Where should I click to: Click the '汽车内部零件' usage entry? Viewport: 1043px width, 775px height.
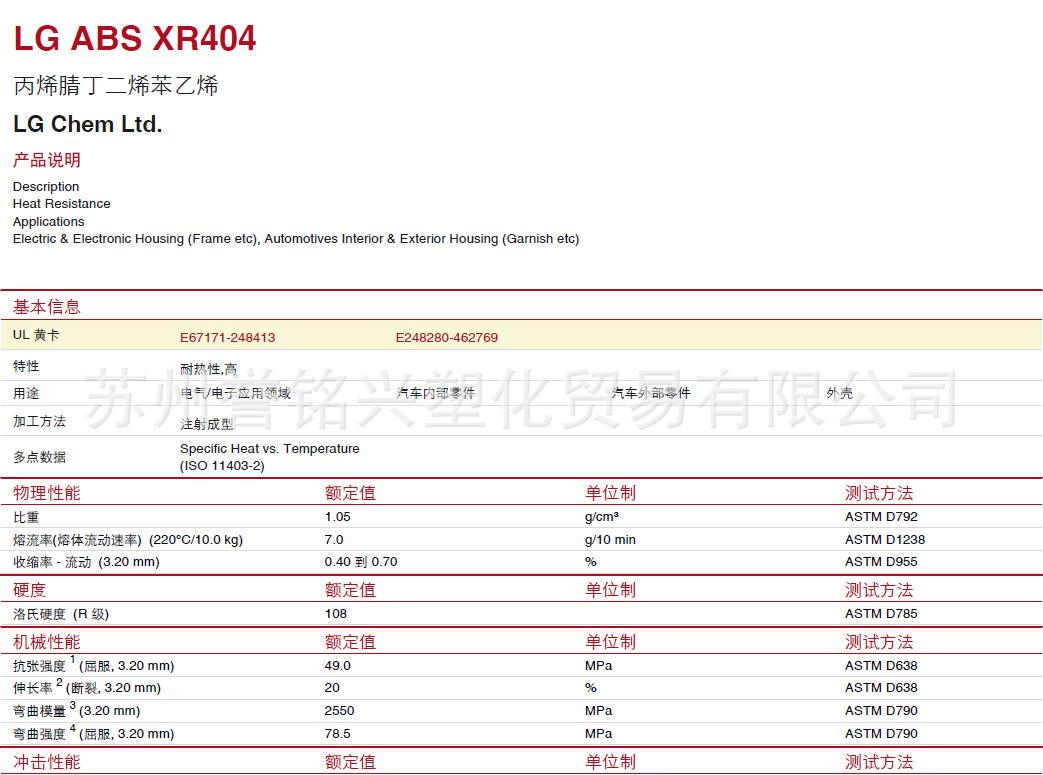[x=436, y=393]
